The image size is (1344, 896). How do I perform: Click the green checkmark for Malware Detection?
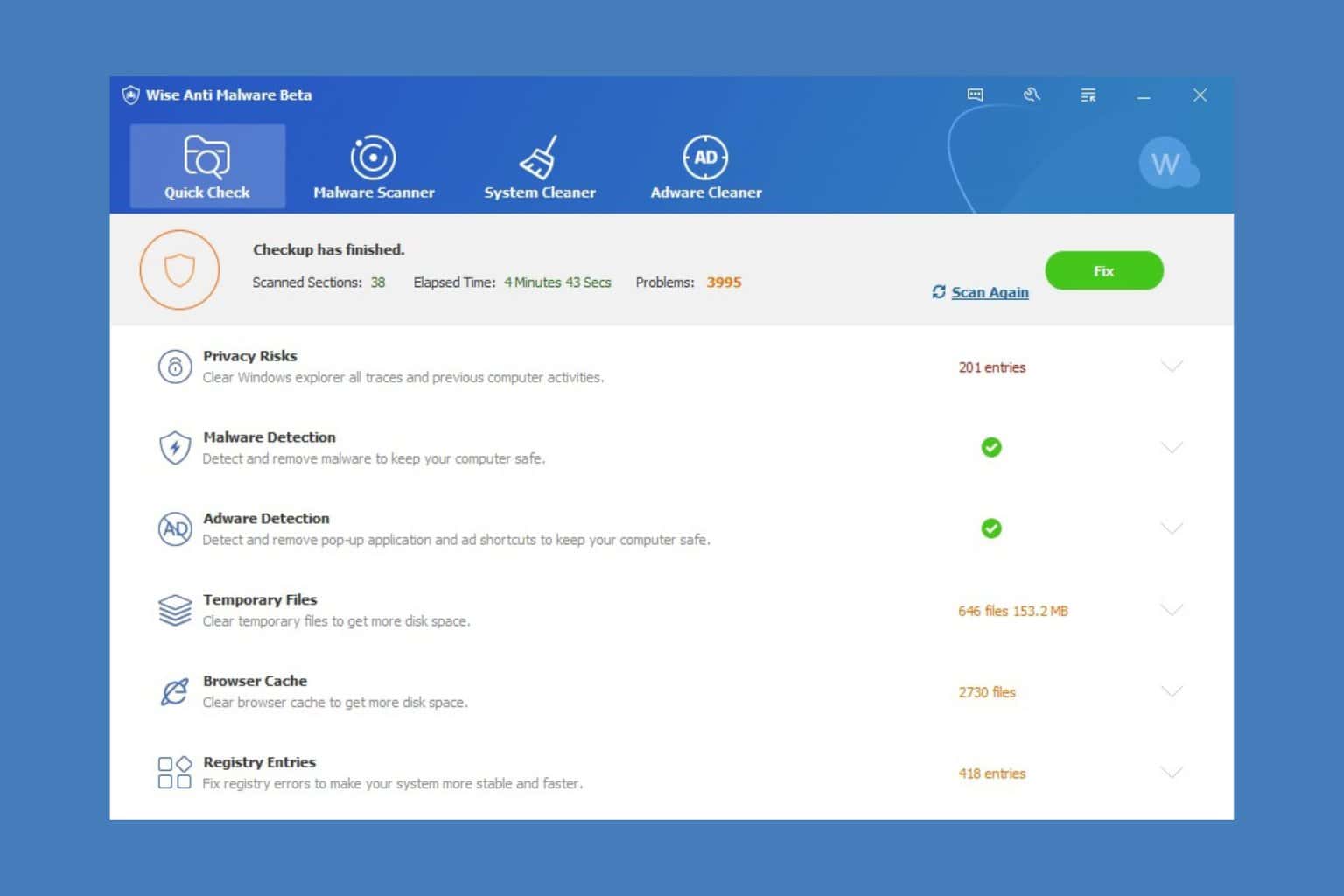(x=991, y=447)
